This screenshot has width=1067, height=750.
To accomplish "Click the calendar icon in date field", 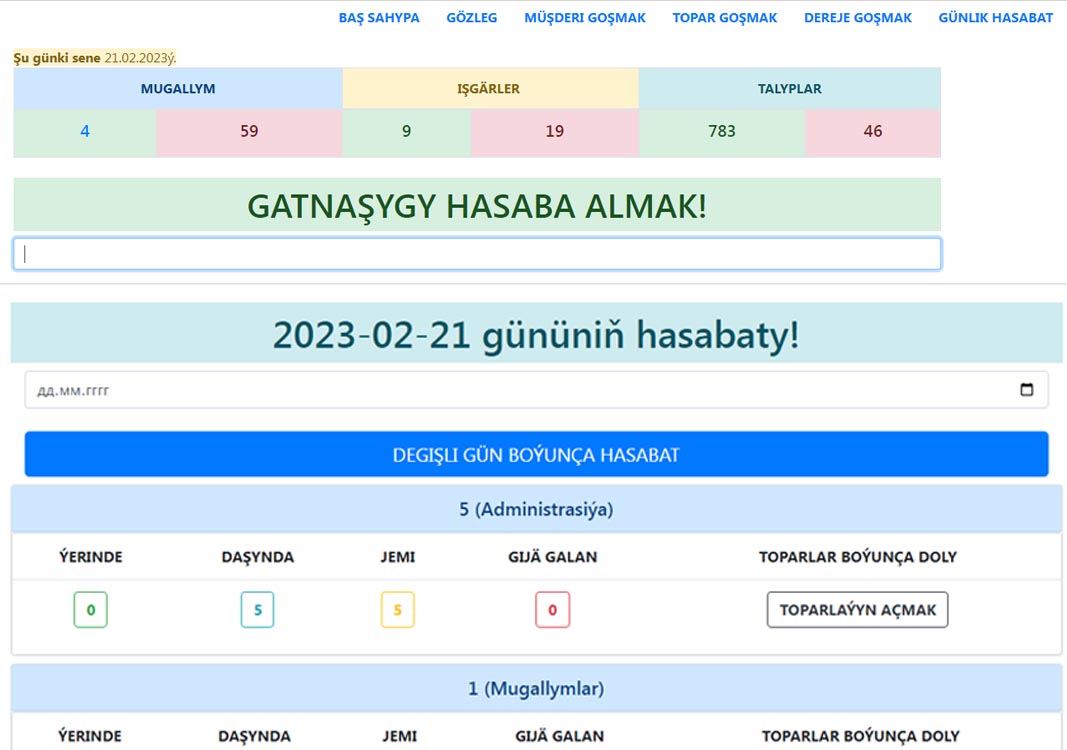I will pos(1027,389).
